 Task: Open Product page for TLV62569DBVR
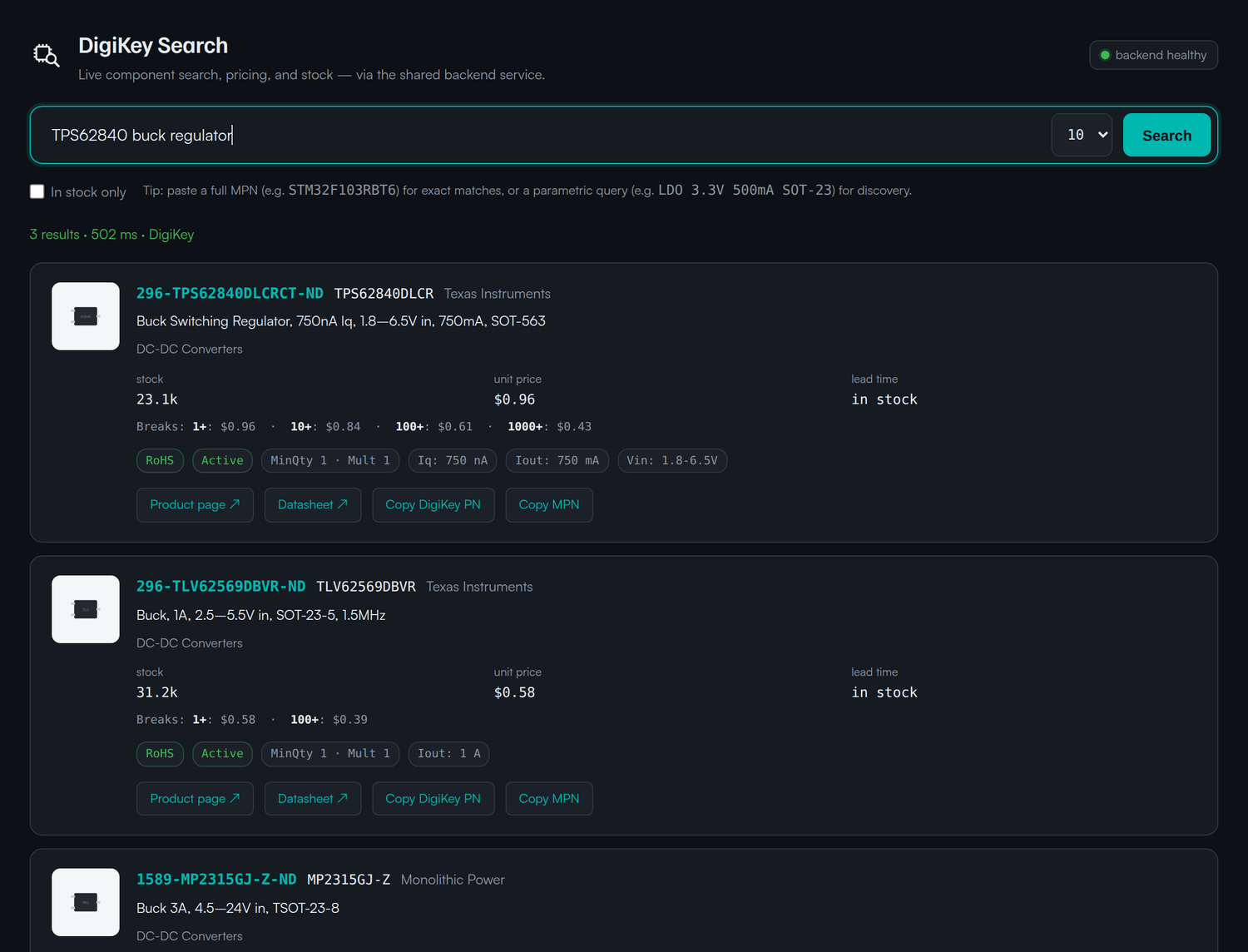pyautogui.click(x=195, y=799)
